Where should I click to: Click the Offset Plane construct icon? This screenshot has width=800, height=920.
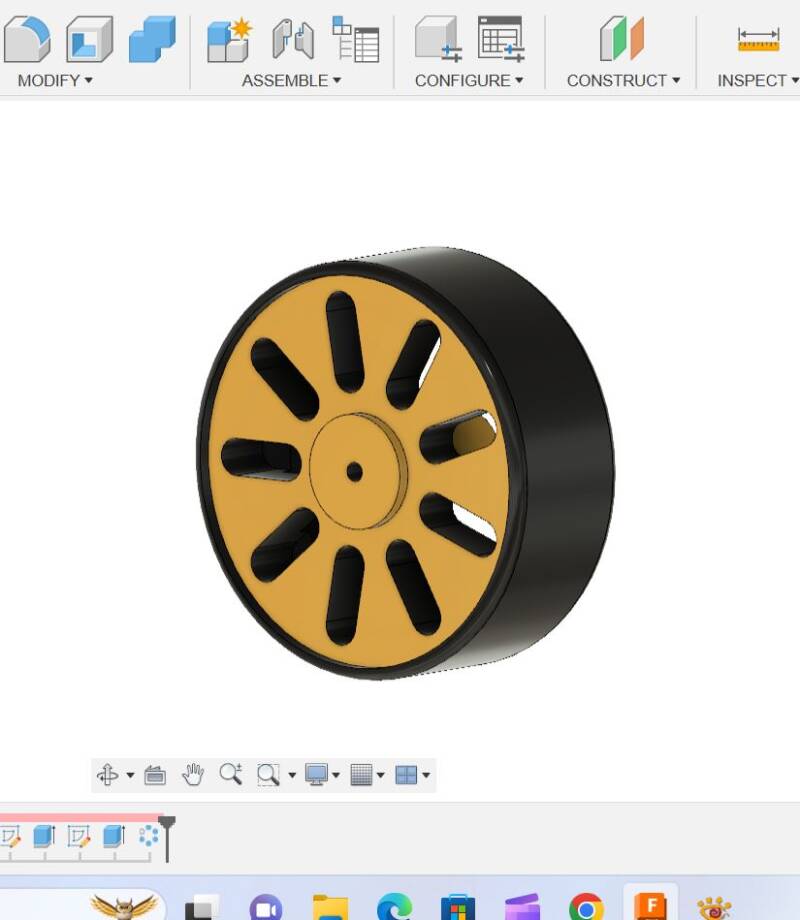(x=622, y=39)
